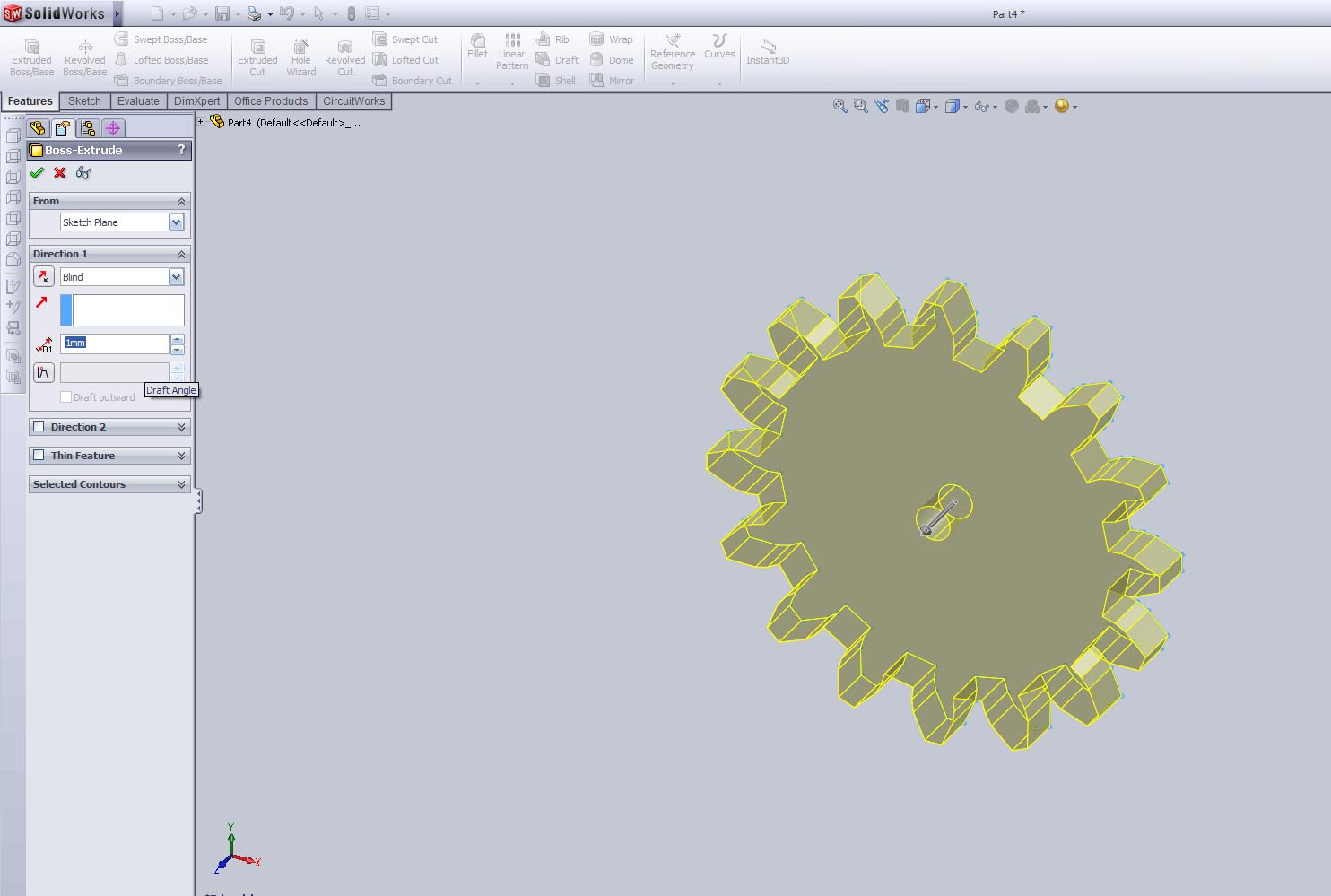This screenshot has width=1331, height=896.
Task: Open the Print dropdown arrow
Action: pyautogui.click(x=269, y=14)
